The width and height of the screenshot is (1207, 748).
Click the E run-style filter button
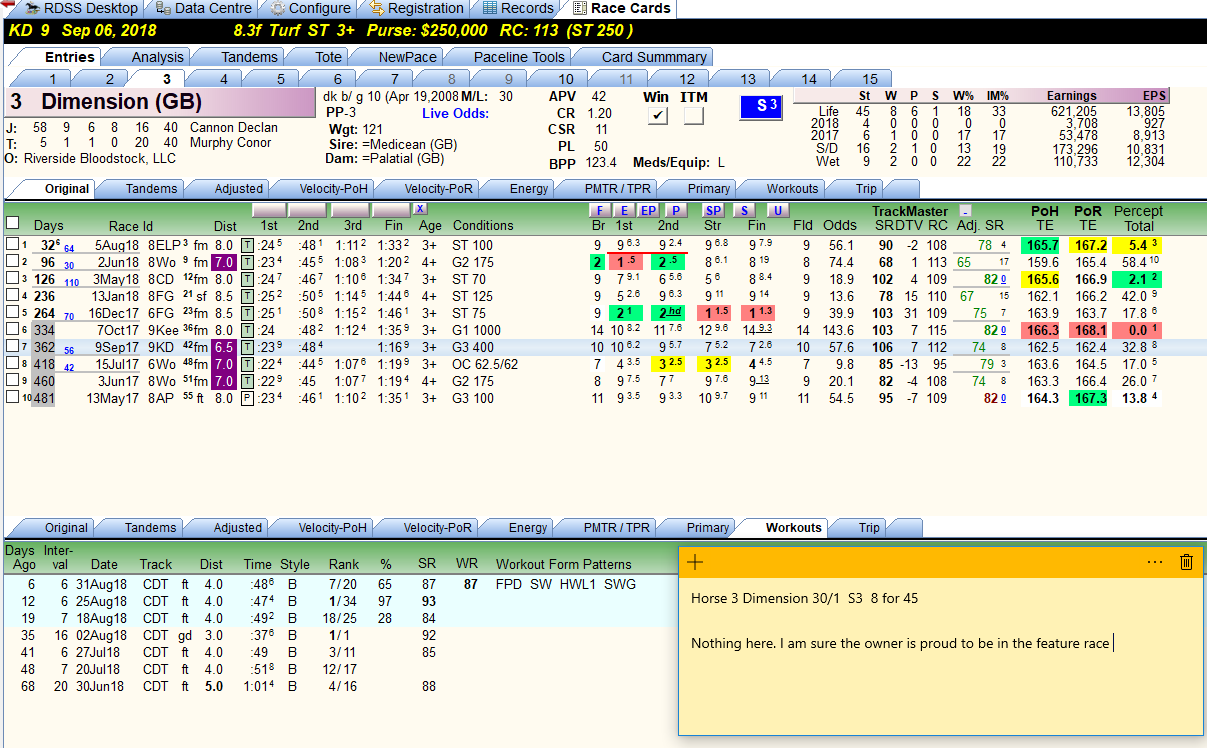click(x=624, y=210)
